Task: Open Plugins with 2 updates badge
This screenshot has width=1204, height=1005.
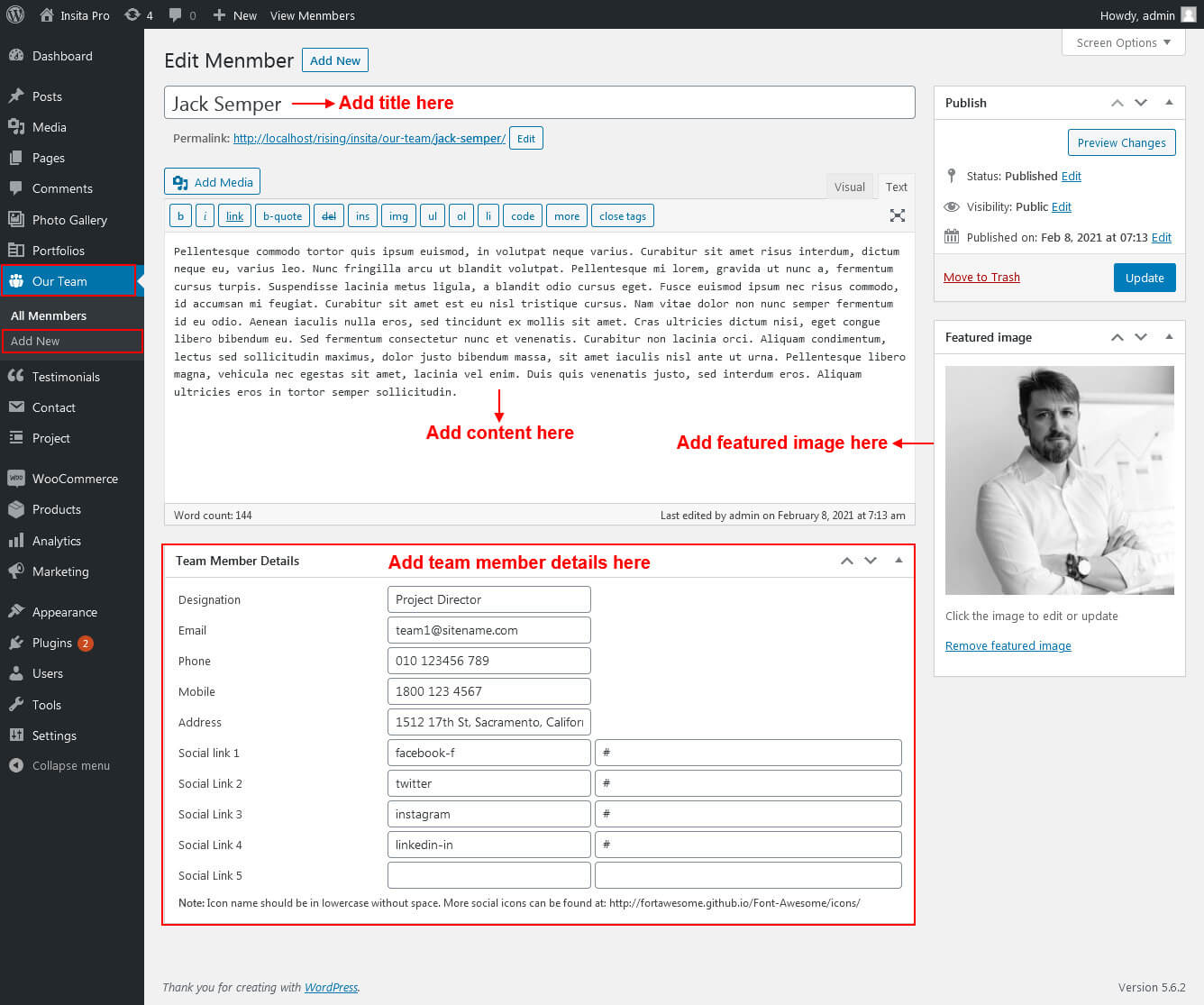Action: coord(52,643)
